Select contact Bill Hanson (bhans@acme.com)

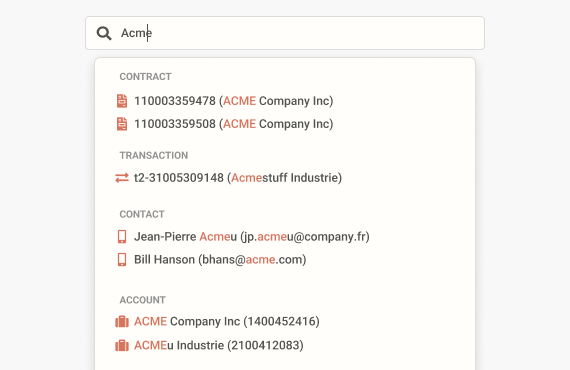click(x=220, y=260)
